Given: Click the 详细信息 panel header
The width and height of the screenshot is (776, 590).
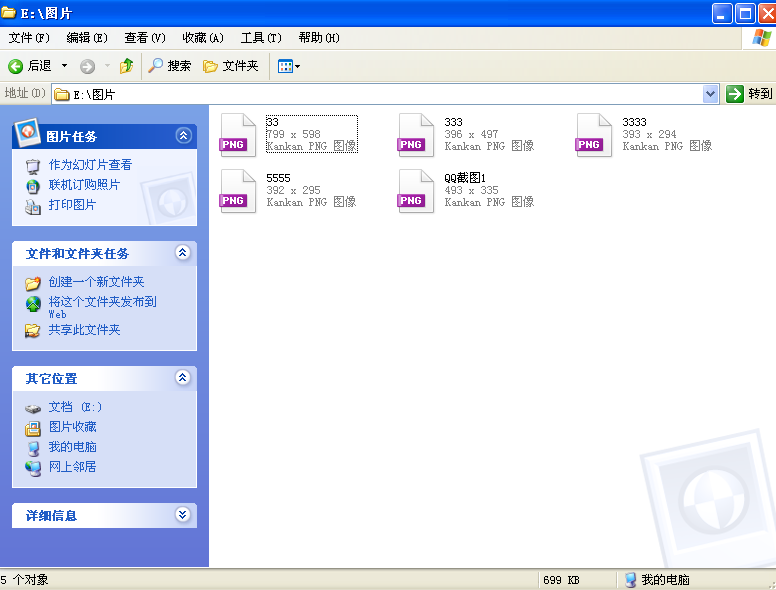Looking at the screenshot, I should (x=104, y=515).
